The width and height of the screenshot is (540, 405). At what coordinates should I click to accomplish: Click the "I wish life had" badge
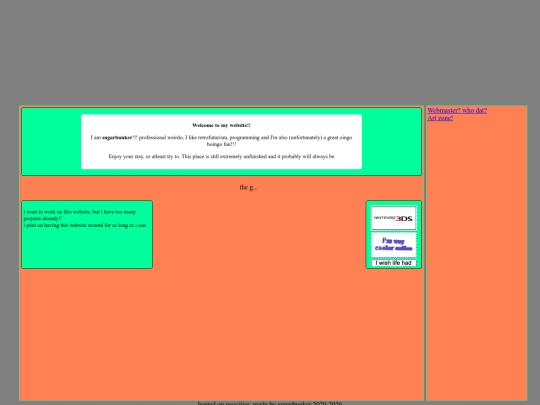tap(394, 263)
